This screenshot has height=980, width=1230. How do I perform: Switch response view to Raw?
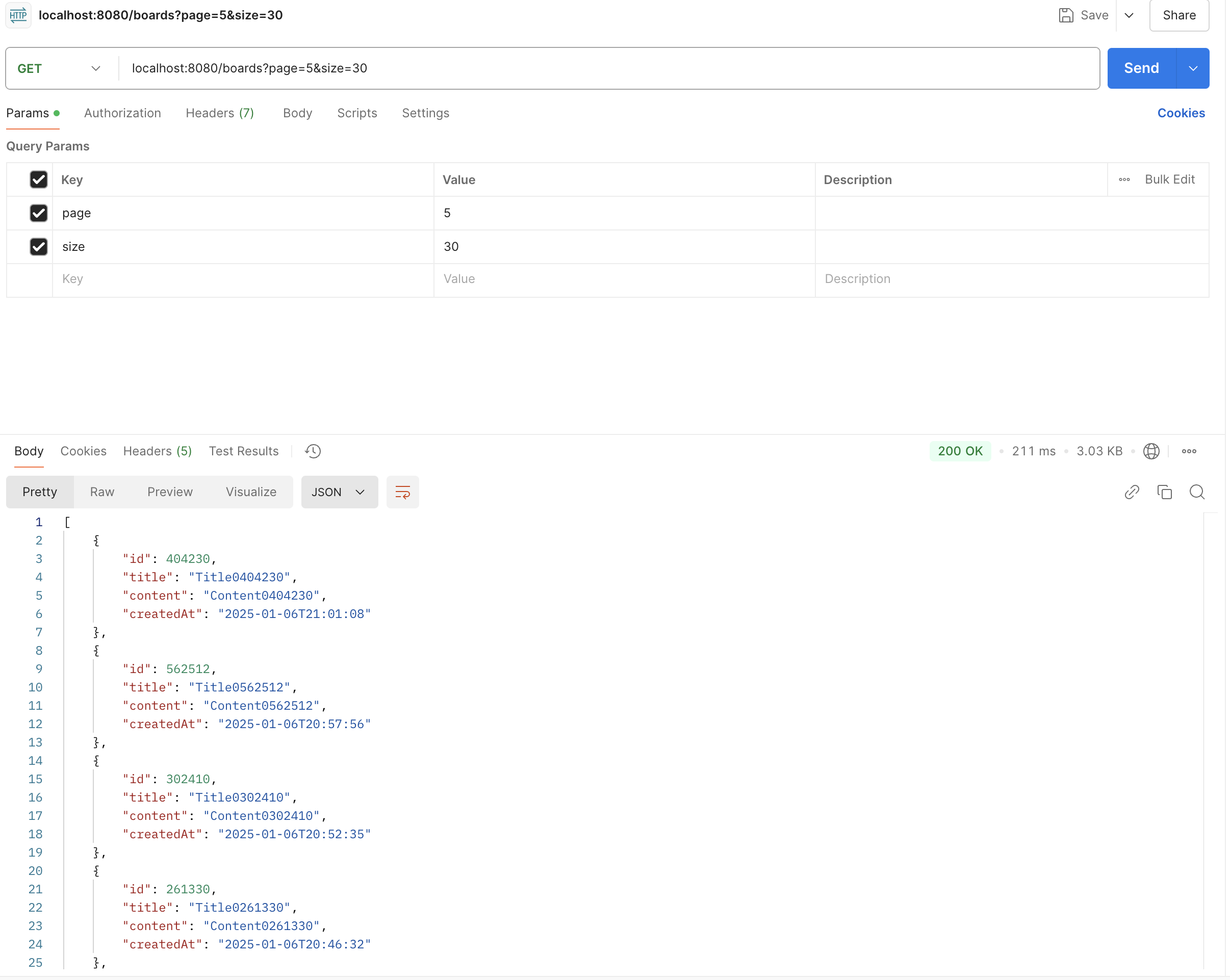coord(102,492)
